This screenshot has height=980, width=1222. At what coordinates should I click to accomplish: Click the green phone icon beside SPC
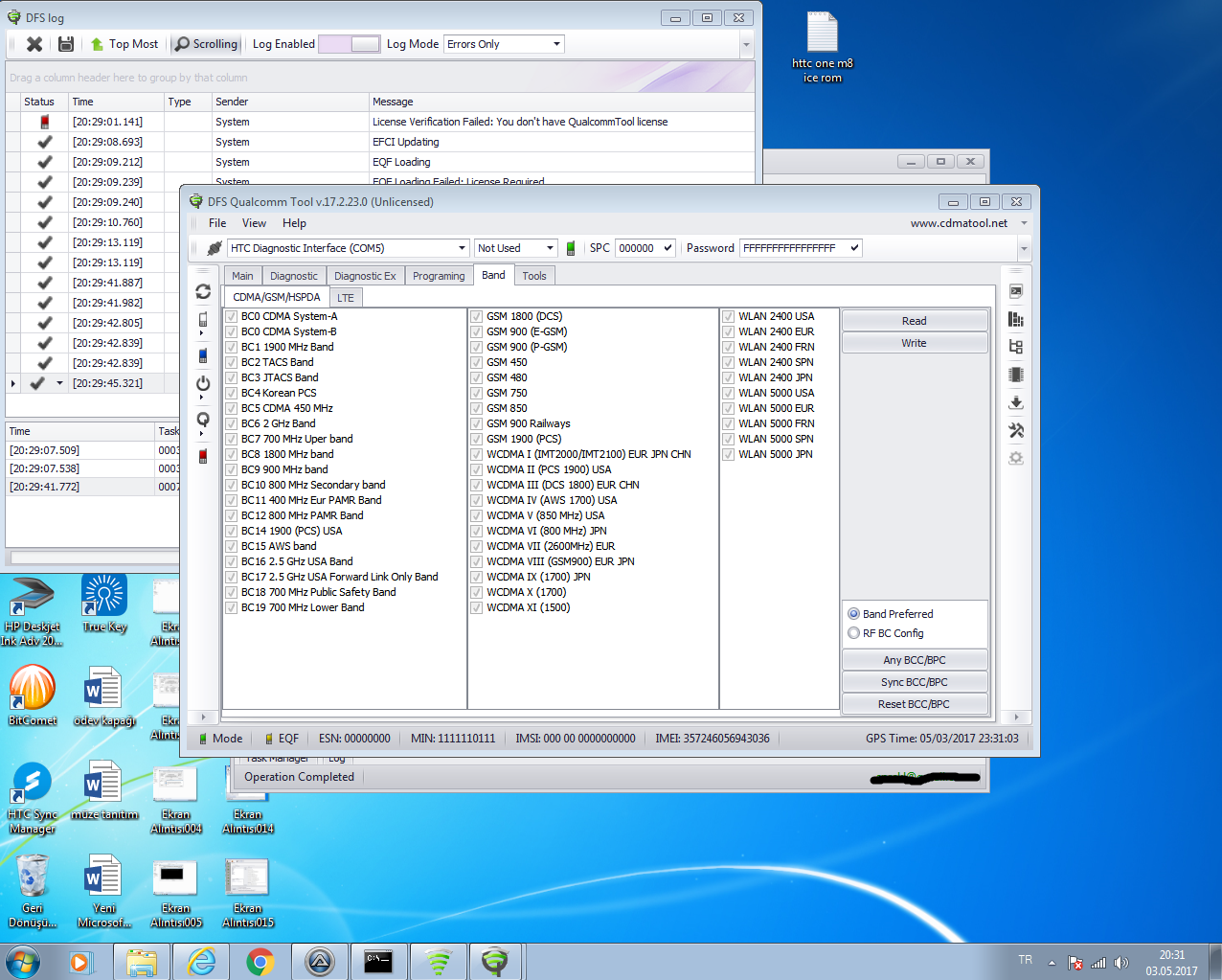[571, 248]
